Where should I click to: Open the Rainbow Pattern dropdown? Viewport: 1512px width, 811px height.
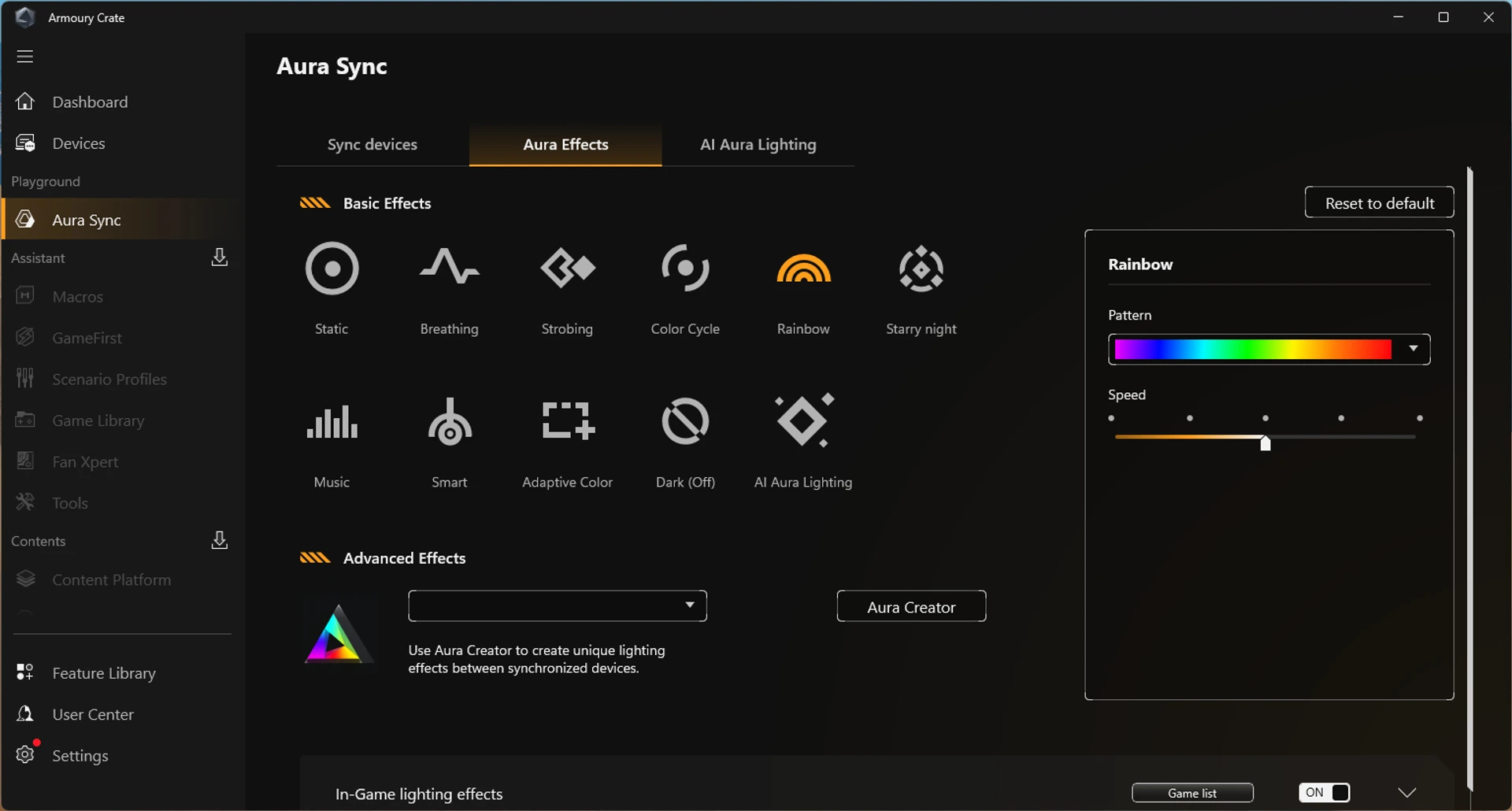tap(1269, 350)
